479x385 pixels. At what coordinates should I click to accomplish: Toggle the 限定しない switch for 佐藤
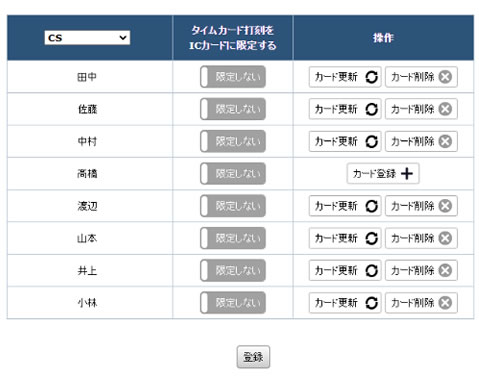coord(233,109)
